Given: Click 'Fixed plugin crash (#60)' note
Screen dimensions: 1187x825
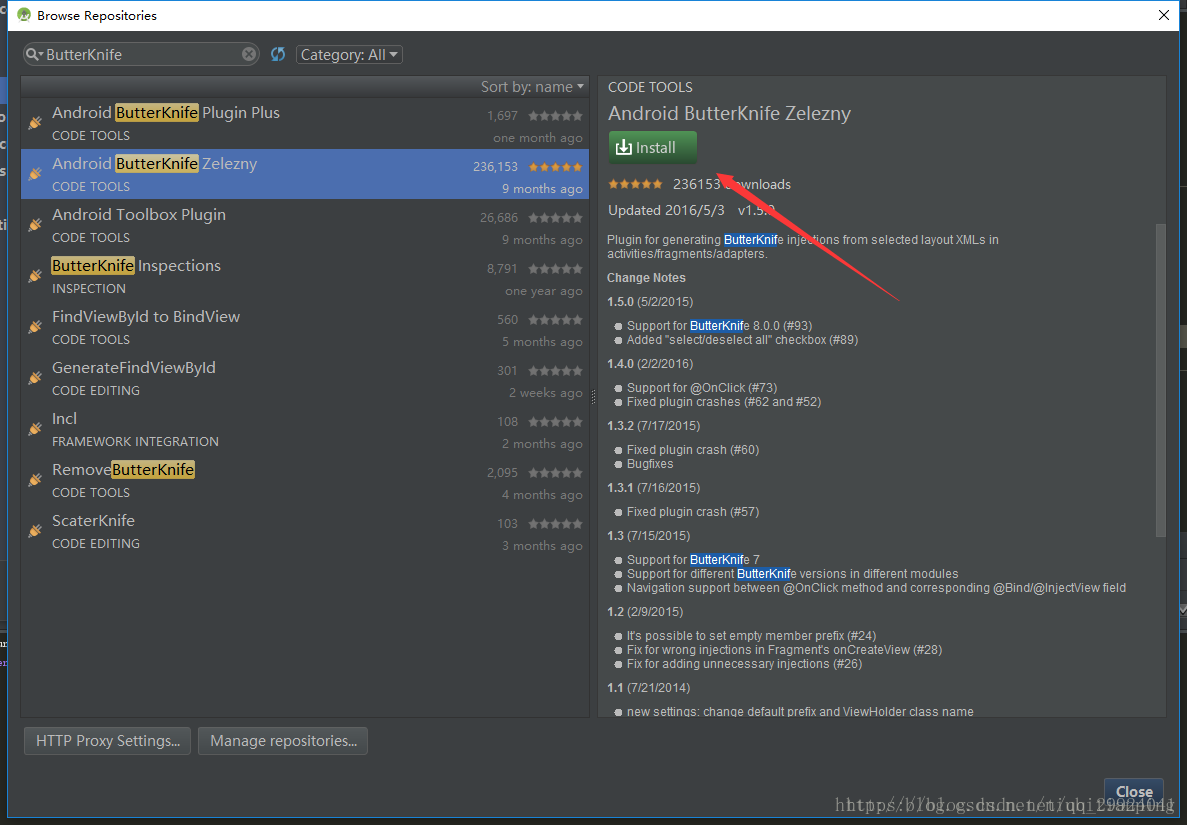Looking at the screenshot, I should (693, 450).
